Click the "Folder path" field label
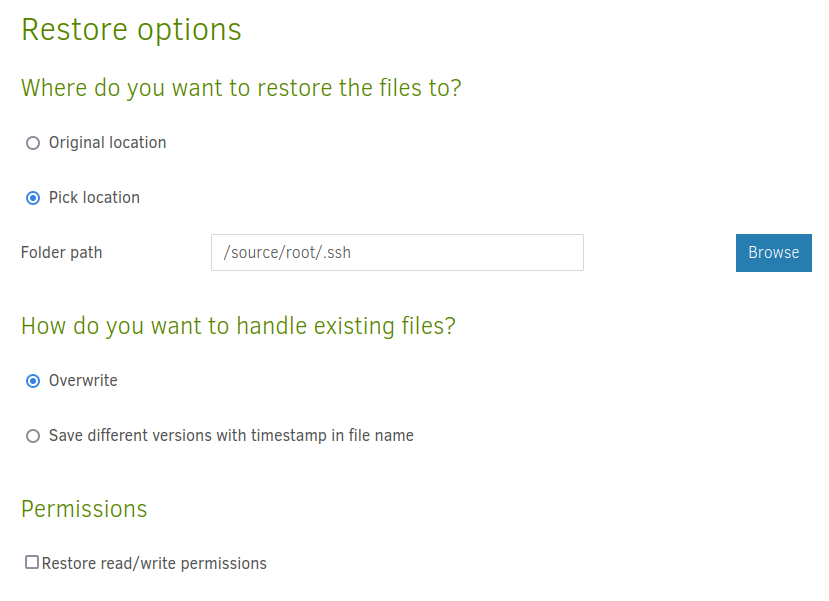The image size is (829, 601). (x=61, y=253)
